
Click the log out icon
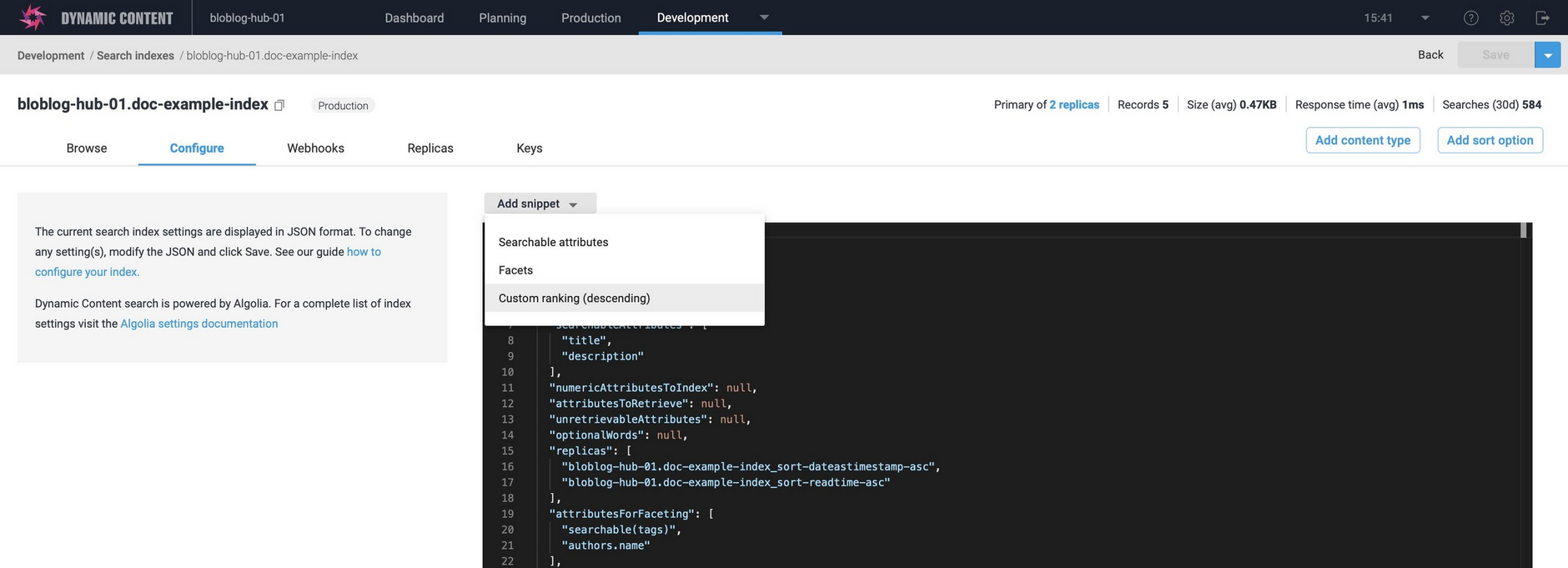1542,18
